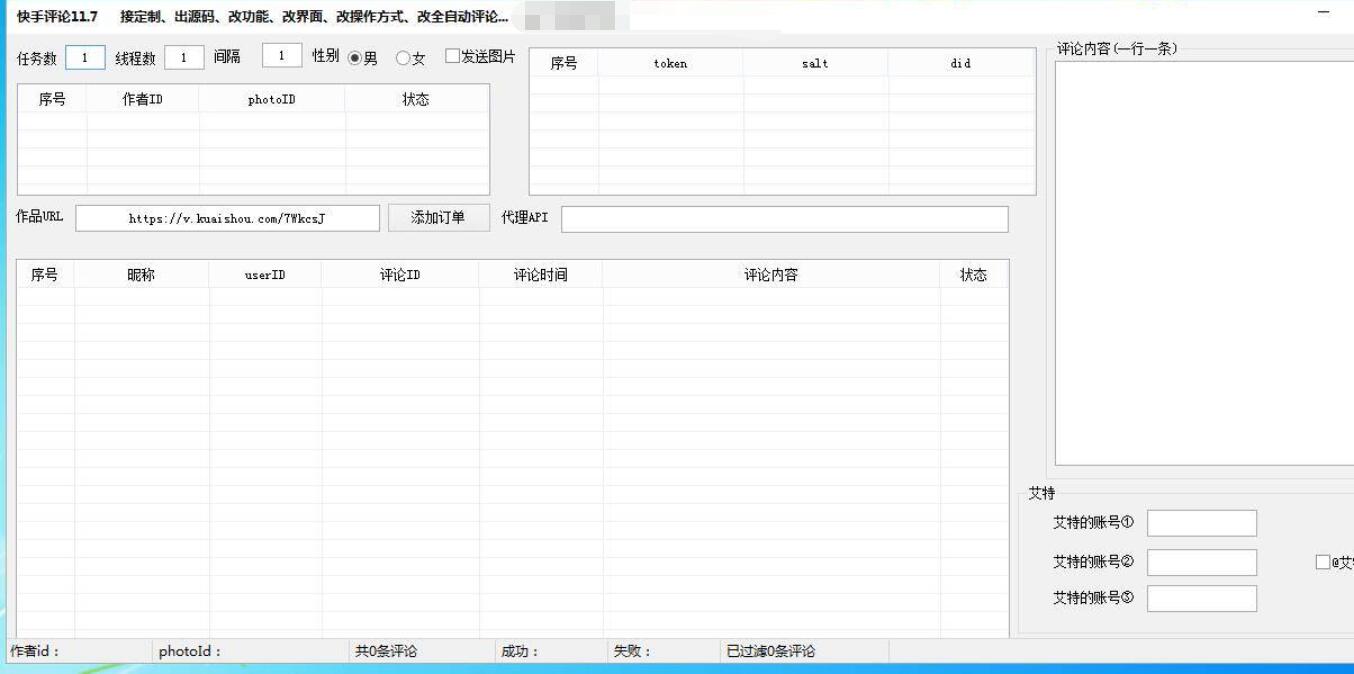The width and height of the screenshot is (1354, 674).
Task: Click the 状态 header in order table
Action: point(416,99)
